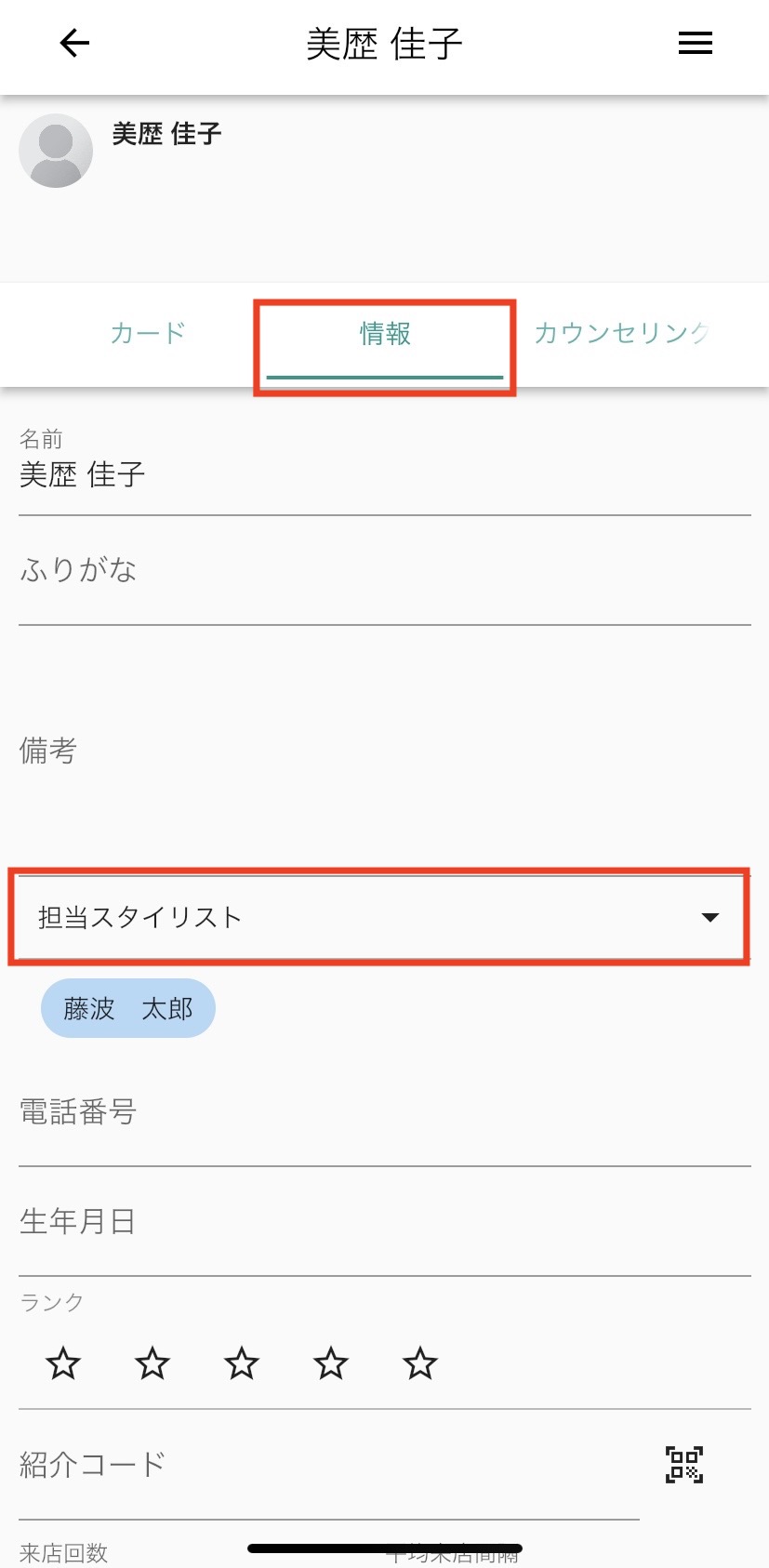Open the hamburger menu icon

[x=695, y=43]
